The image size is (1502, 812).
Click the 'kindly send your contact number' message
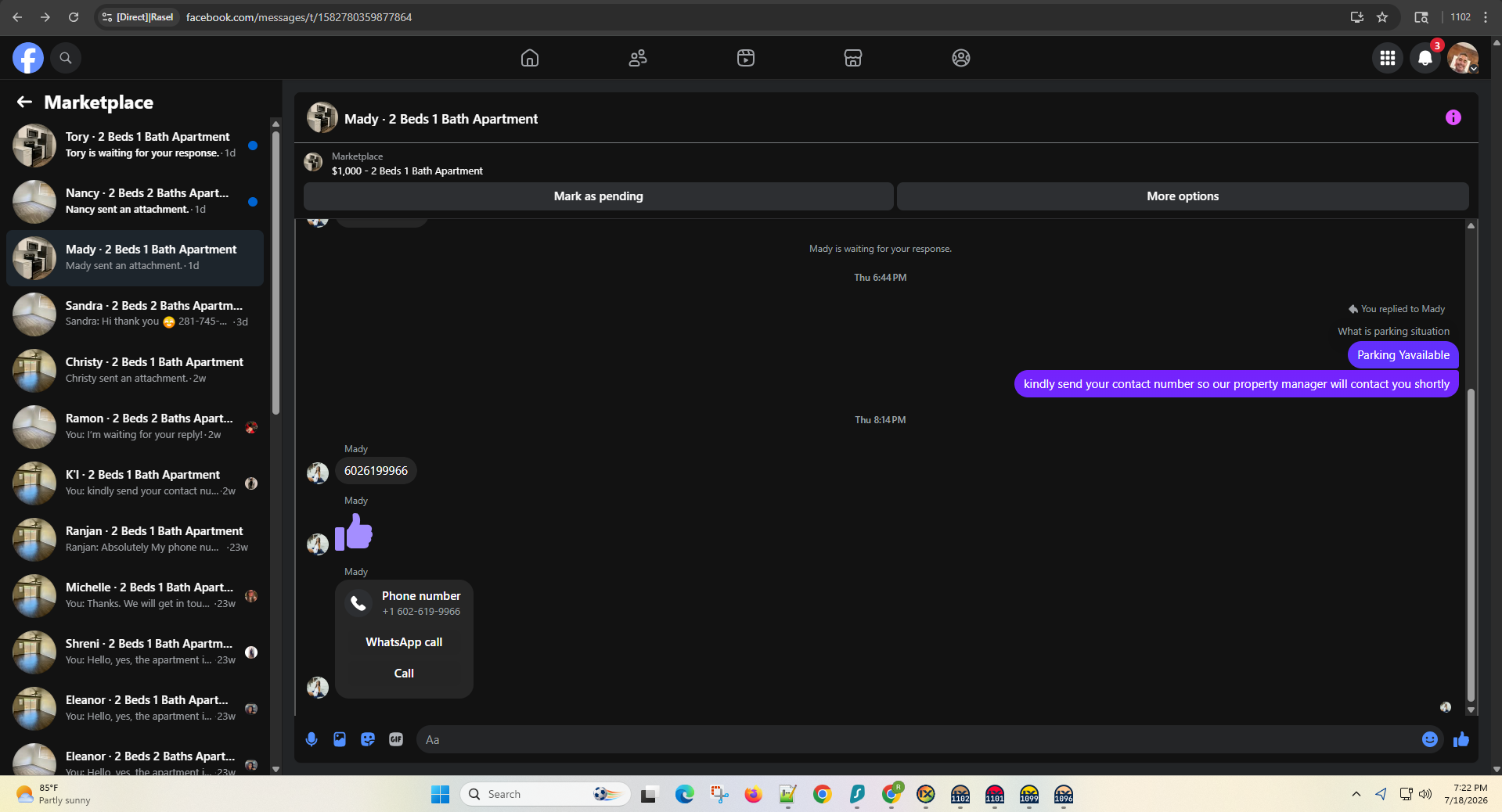coord(1236,384)
